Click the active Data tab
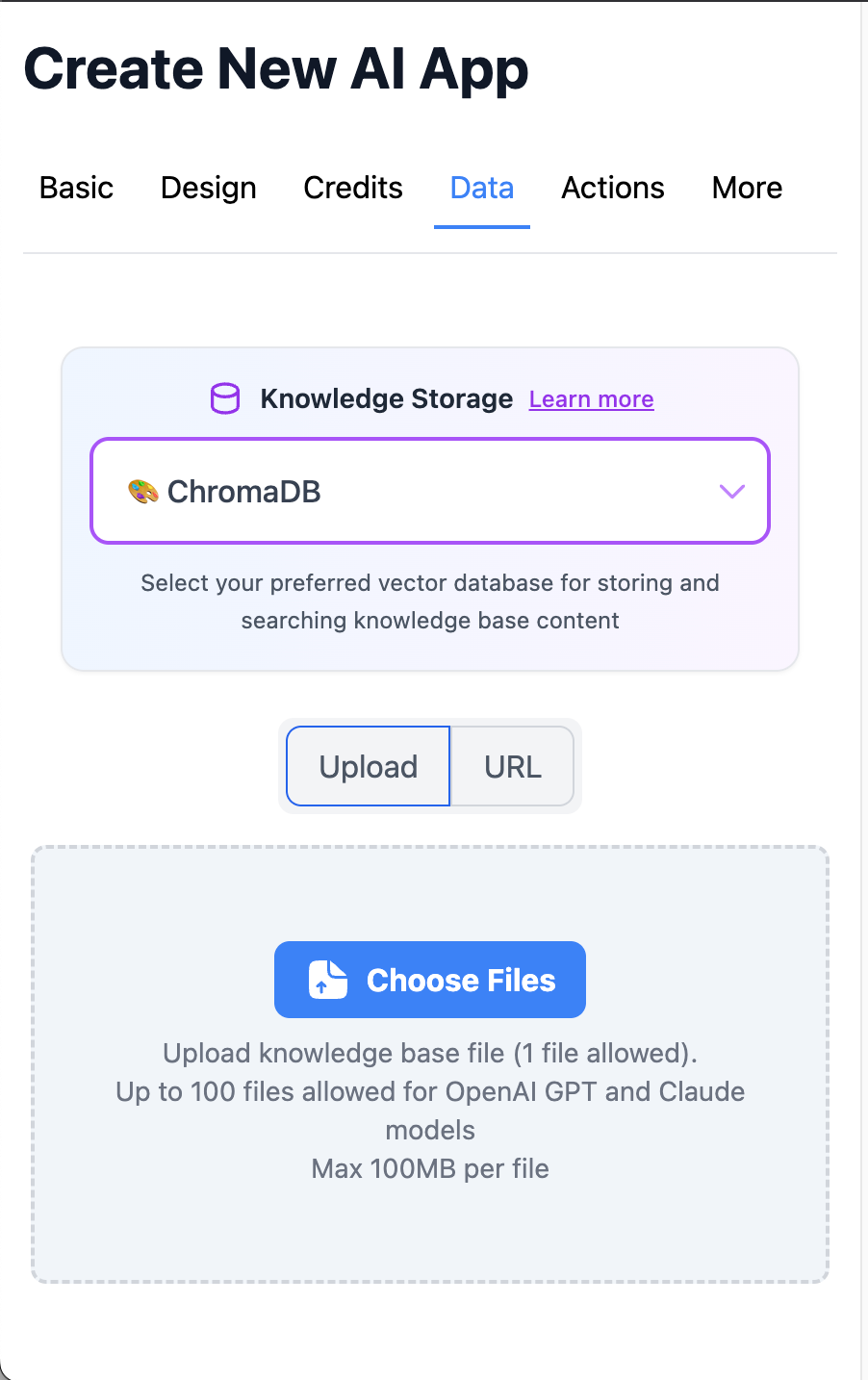The height and width of the screenshot is (1380, 868). pyautogui.click(x=482, y=188)
